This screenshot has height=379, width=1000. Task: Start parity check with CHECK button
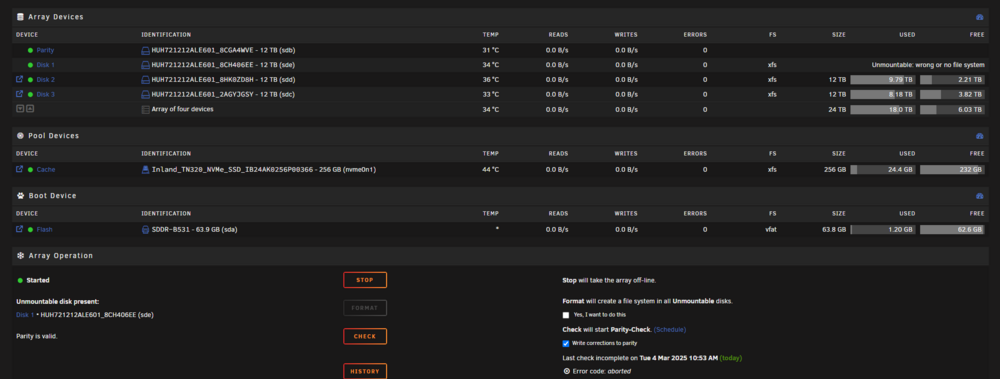[365, 336]
